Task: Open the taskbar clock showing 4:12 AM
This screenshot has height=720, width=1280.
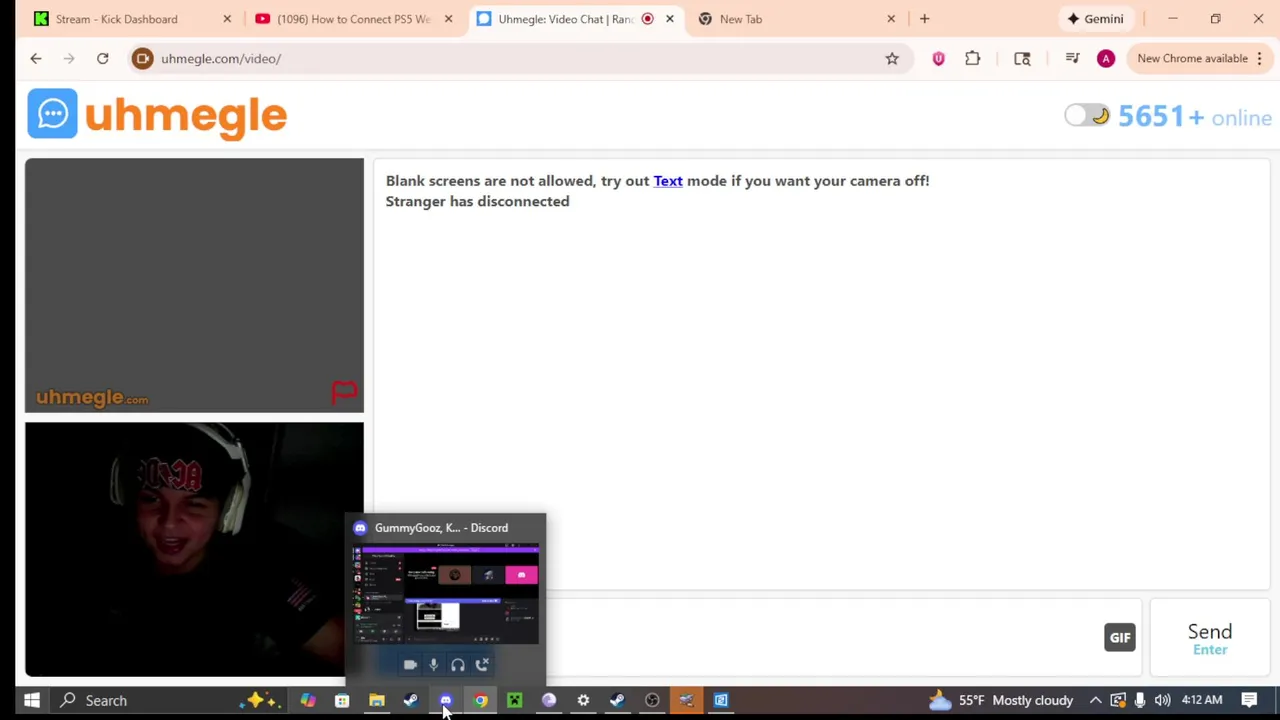Action: tap(1202, 700)
